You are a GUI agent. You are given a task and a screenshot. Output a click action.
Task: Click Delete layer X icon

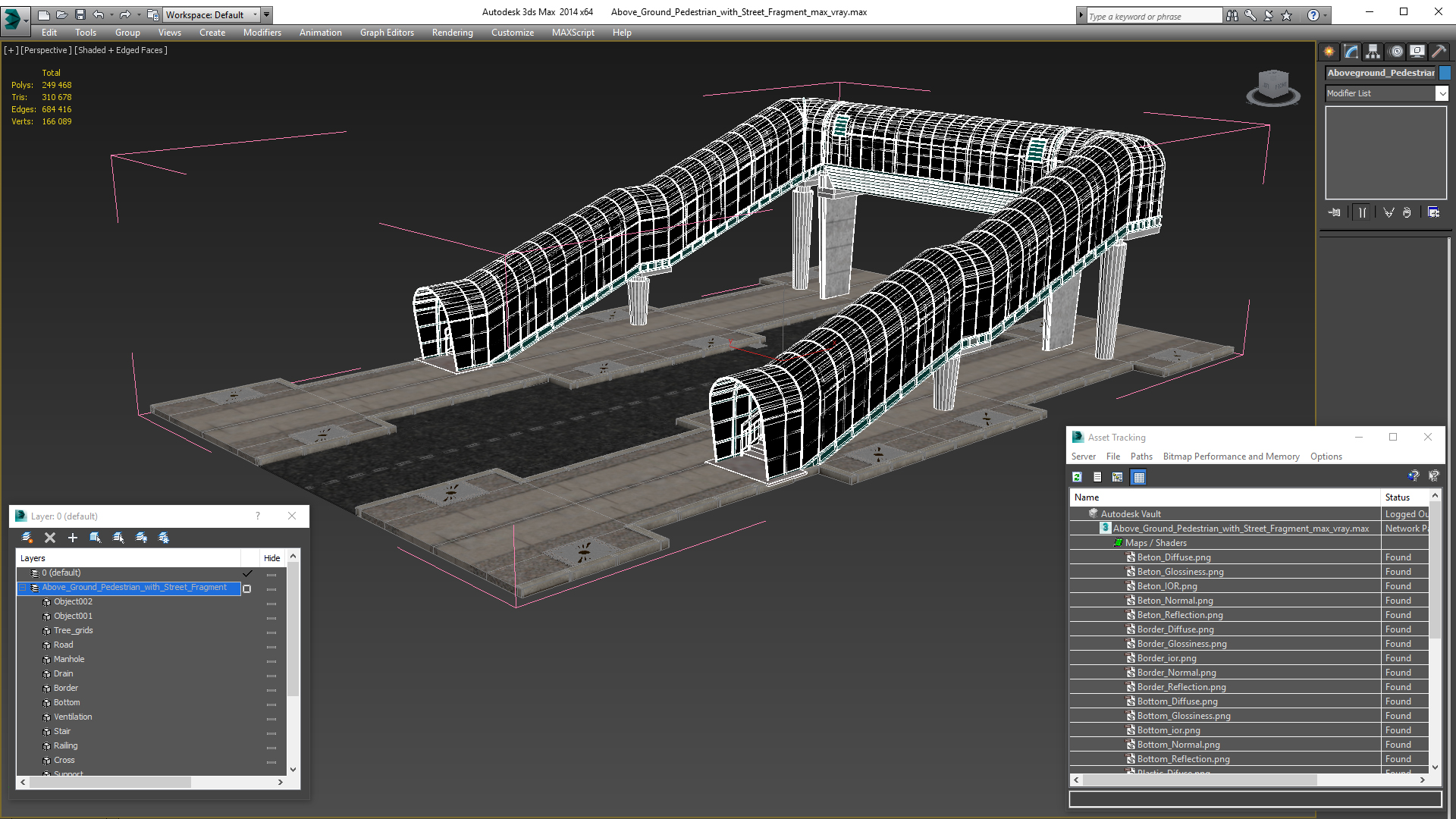tap(50, 538)
